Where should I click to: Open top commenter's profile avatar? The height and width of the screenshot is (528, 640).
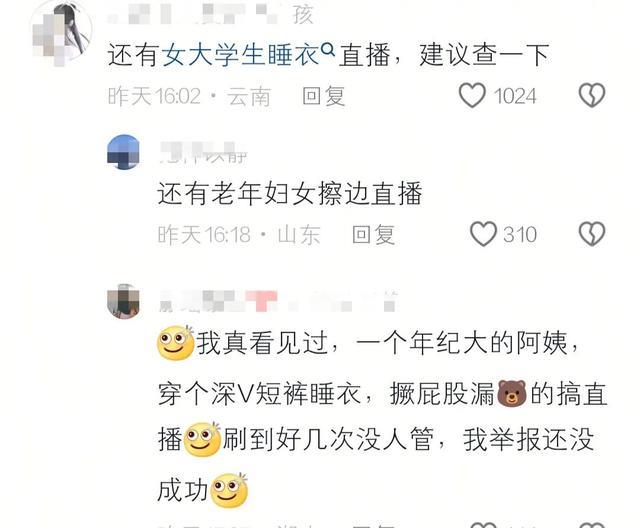click(61, 33)
